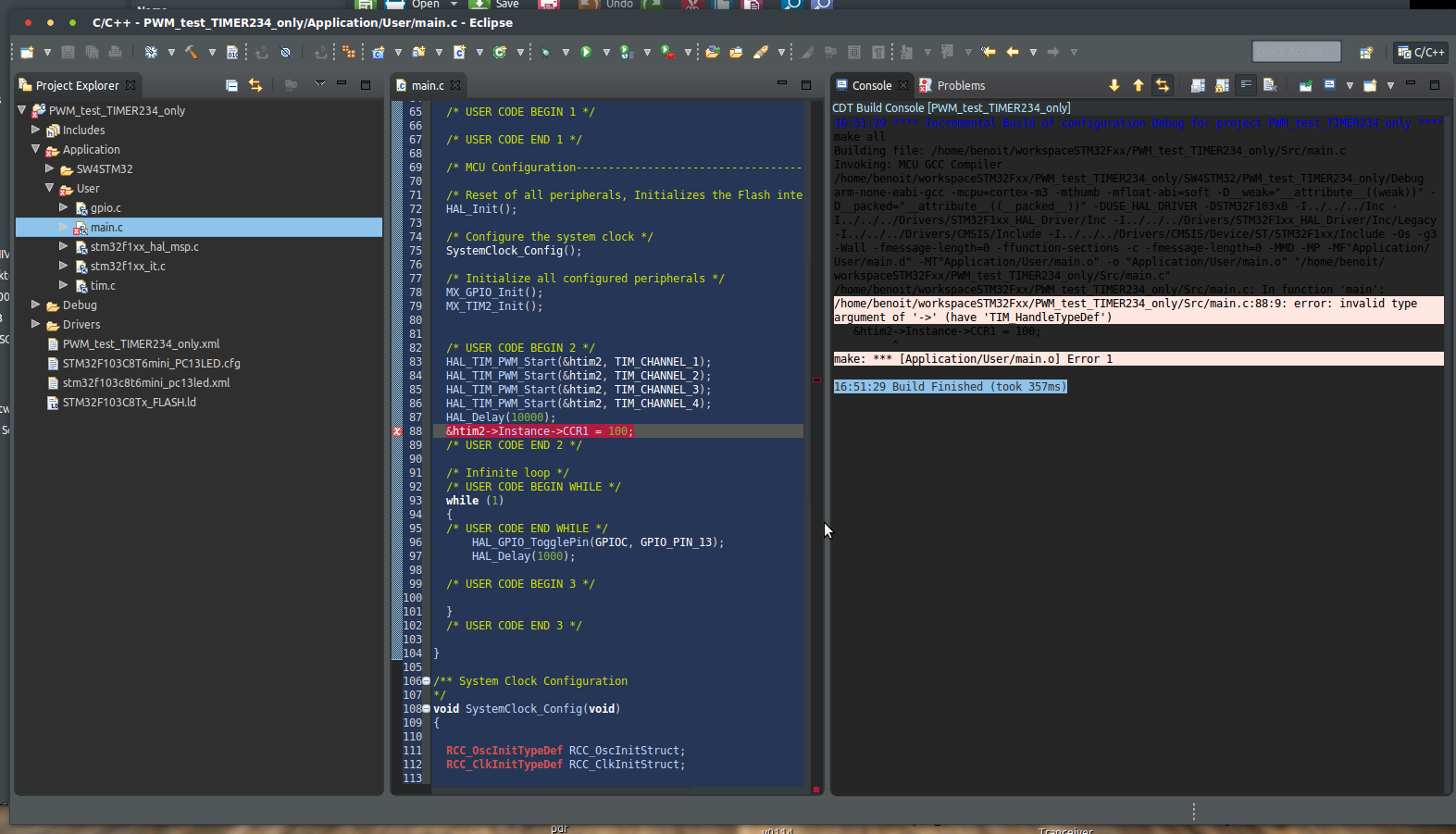Select the main.c editor tab
Viewport: 1456px width, 834px height.
tap(427, 85)
